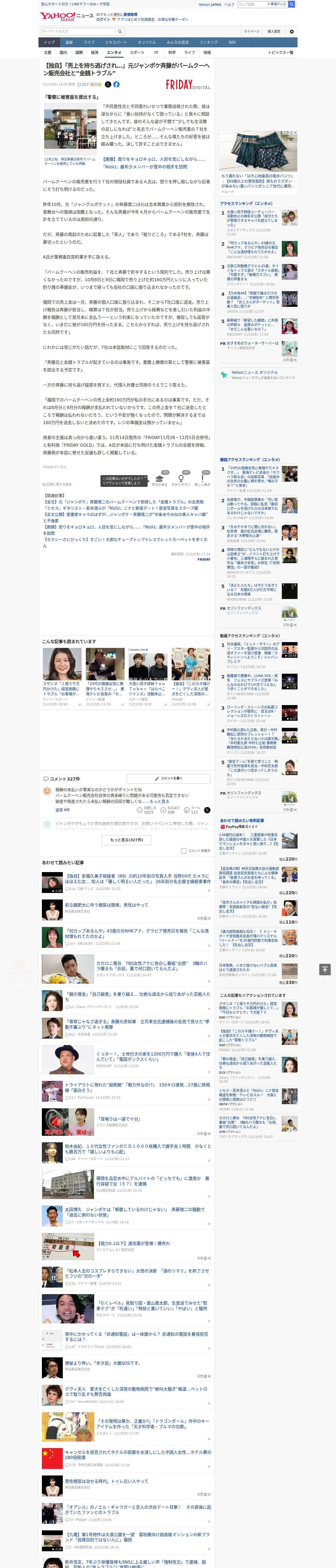
Task: Select the トップ tab
Action: [49, 43]
